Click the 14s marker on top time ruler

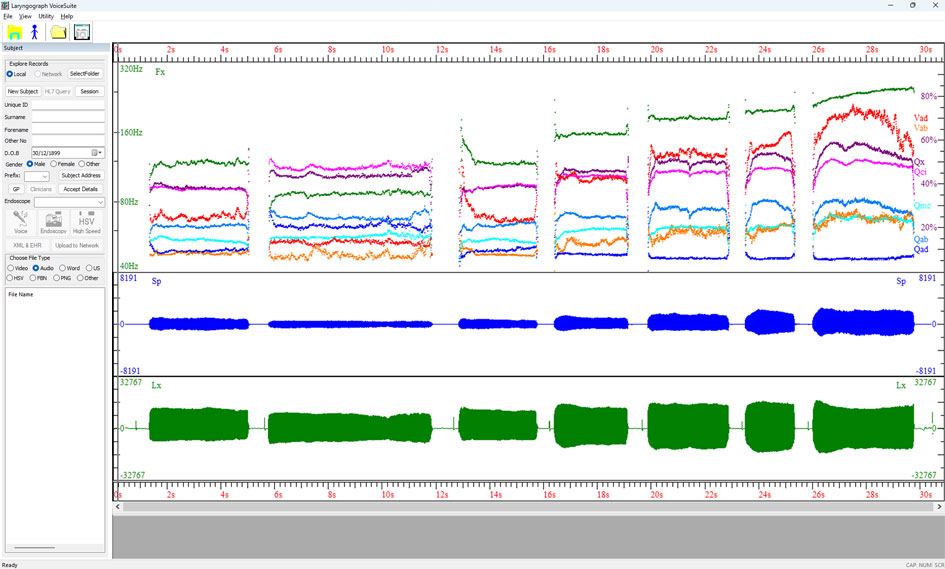[x=495, y=49]
